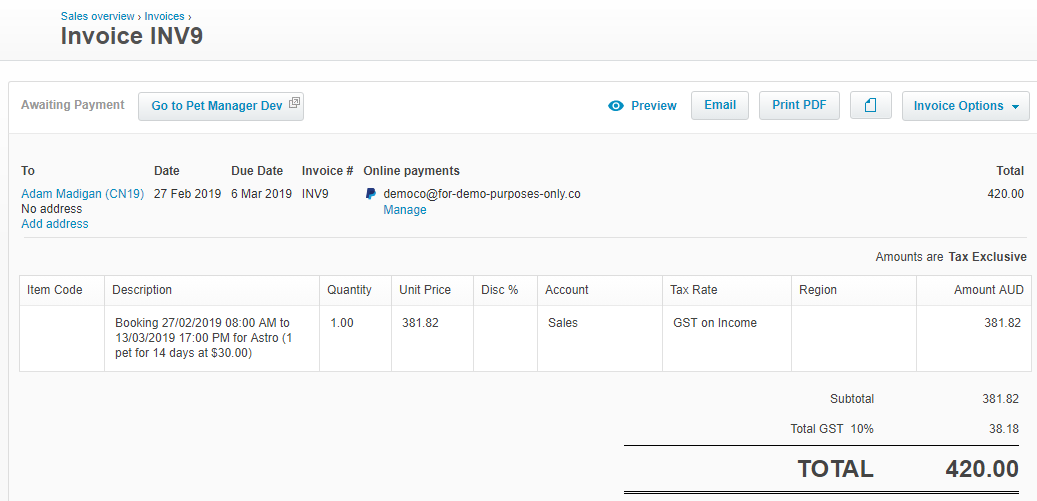Screen dimensions: 1037x501
Task: Click the Print PDF button
Action: [x=799, y=106]
